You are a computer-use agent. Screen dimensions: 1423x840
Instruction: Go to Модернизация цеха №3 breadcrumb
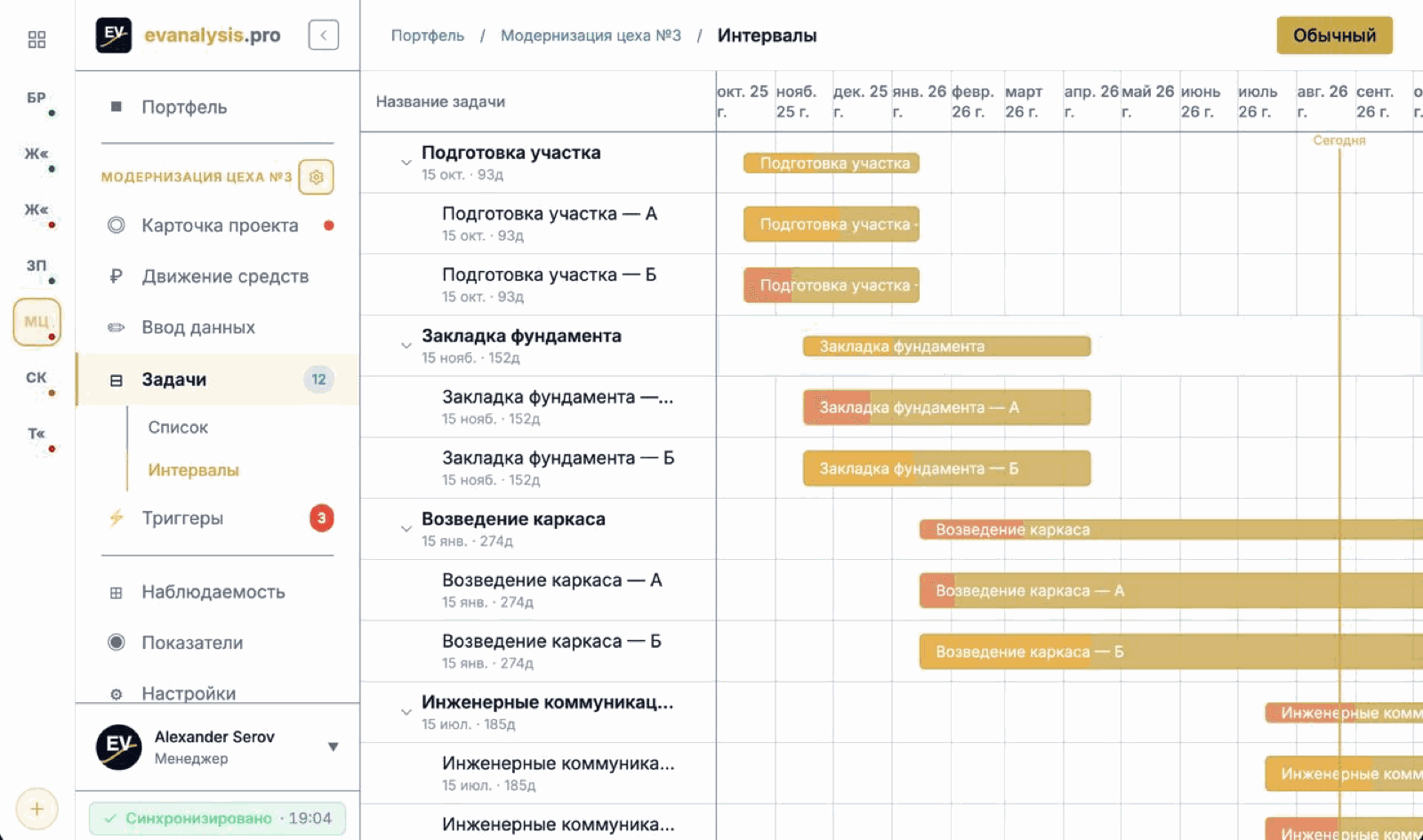point(591,36)
